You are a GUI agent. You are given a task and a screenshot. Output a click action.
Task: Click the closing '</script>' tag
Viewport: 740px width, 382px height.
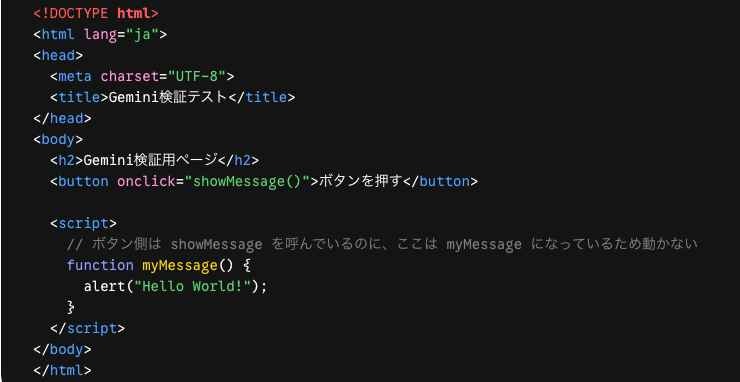point(88,328)
